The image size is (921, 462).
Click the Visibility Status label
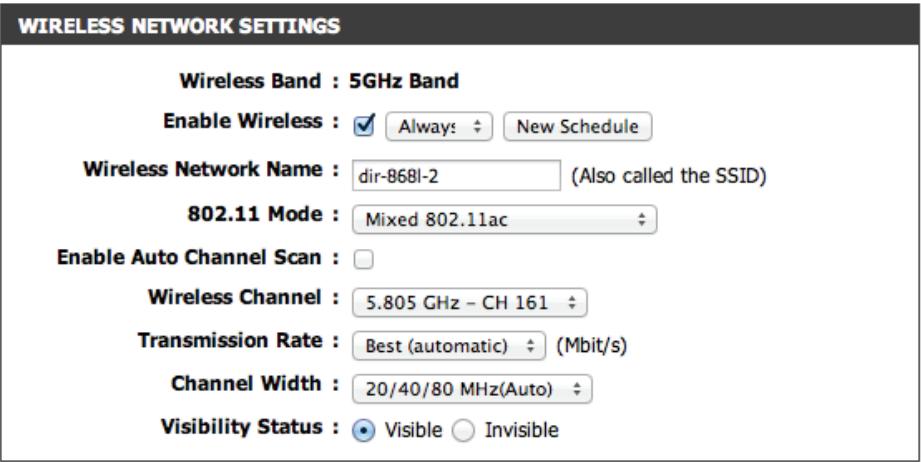(241, 426)
